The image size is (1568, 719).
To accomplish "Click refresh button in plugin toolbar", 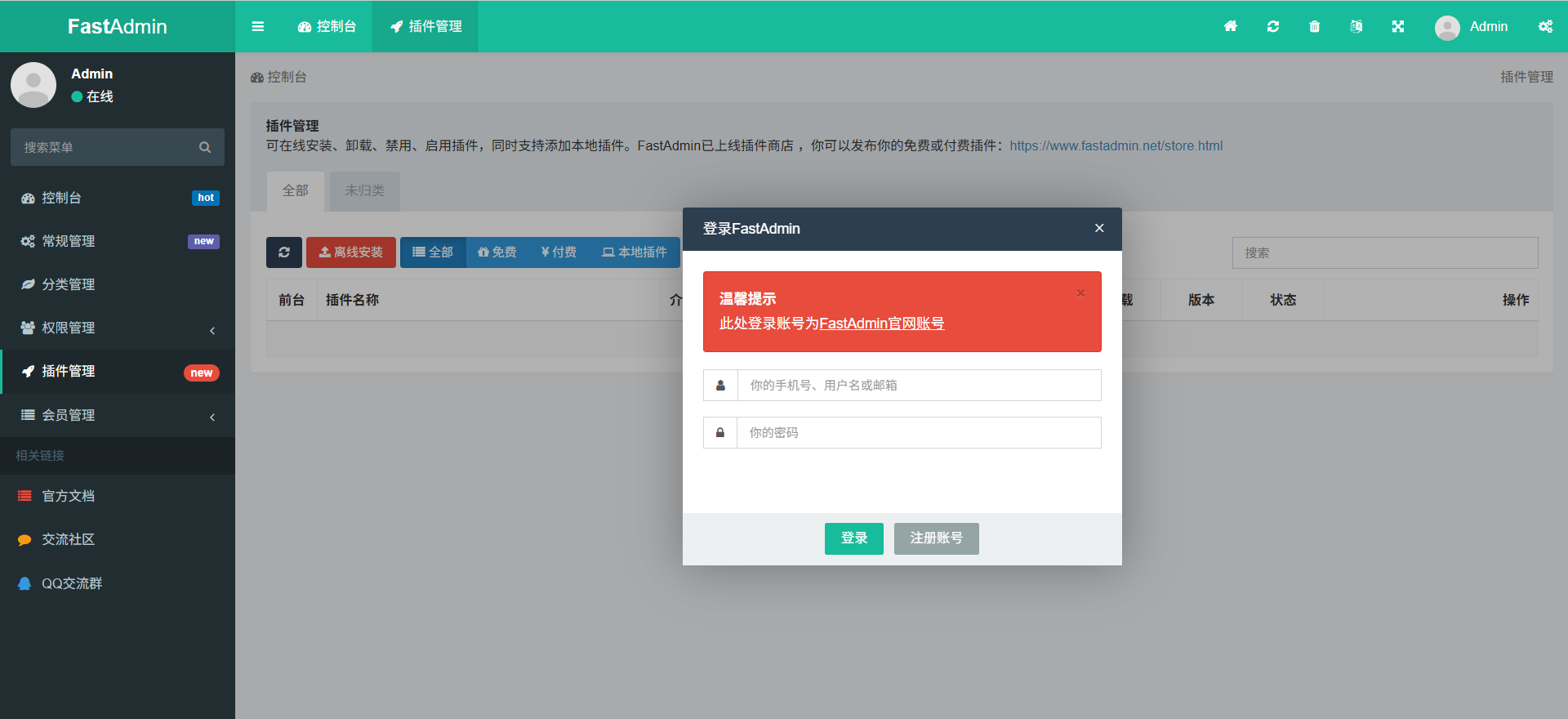I will click(x=284, y=252).
